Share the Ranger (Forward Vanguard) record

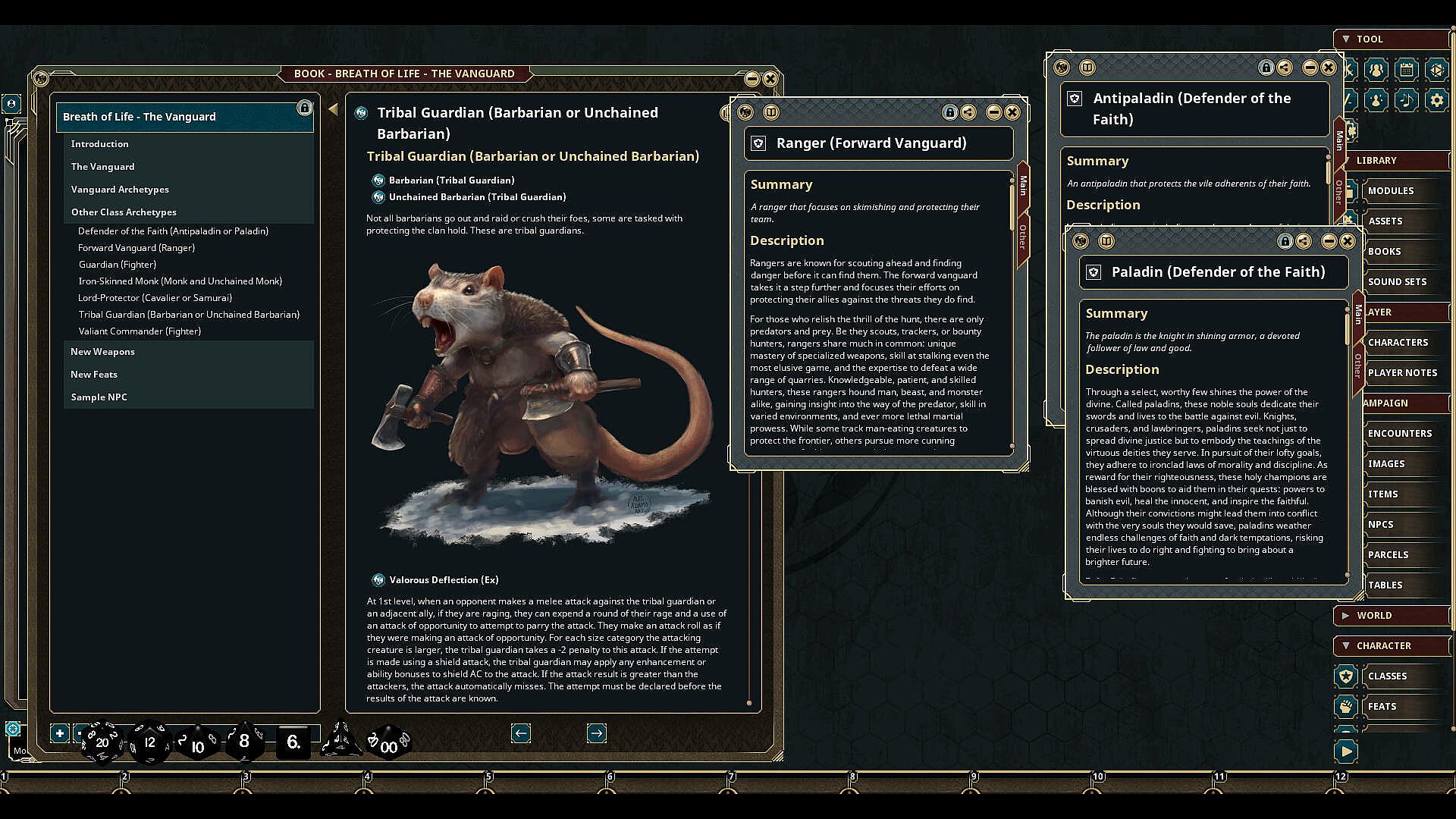click(968, 113)
